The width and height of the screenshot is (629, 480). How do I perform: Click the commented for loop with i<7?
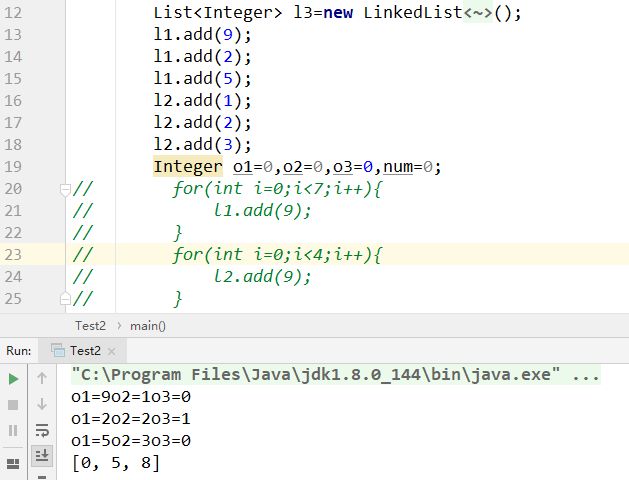pos(278,189)
